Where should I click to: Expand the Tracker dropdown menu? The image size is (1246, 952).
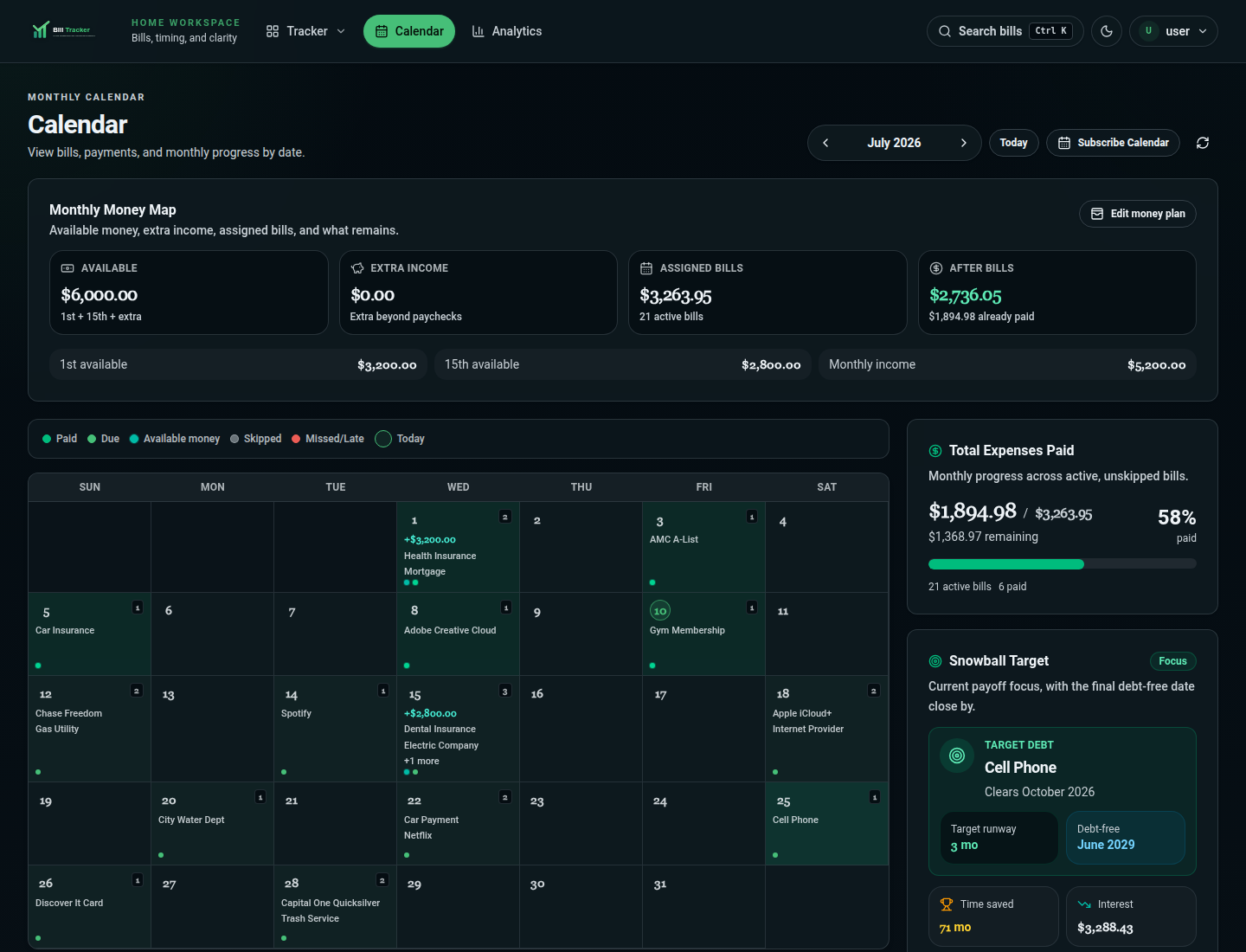(306, 31)
